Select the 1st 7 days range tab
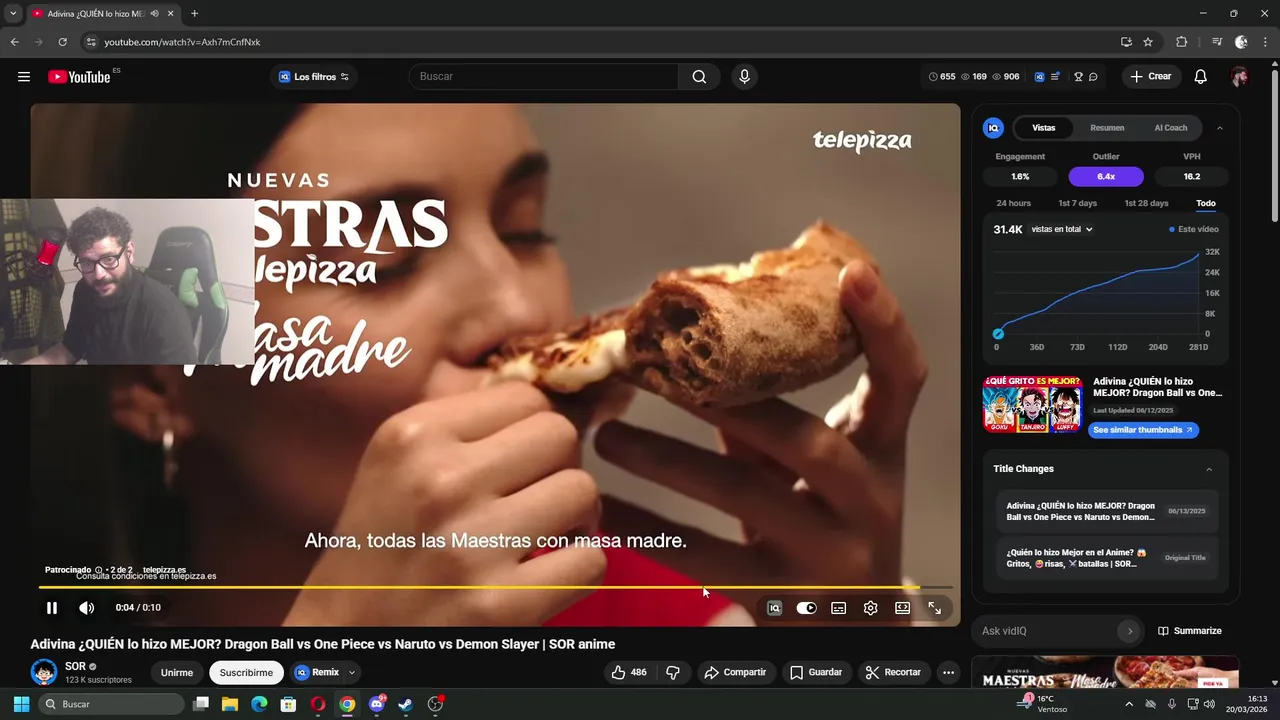Viewport: 1280px width, 720px height. [1078, 203]
